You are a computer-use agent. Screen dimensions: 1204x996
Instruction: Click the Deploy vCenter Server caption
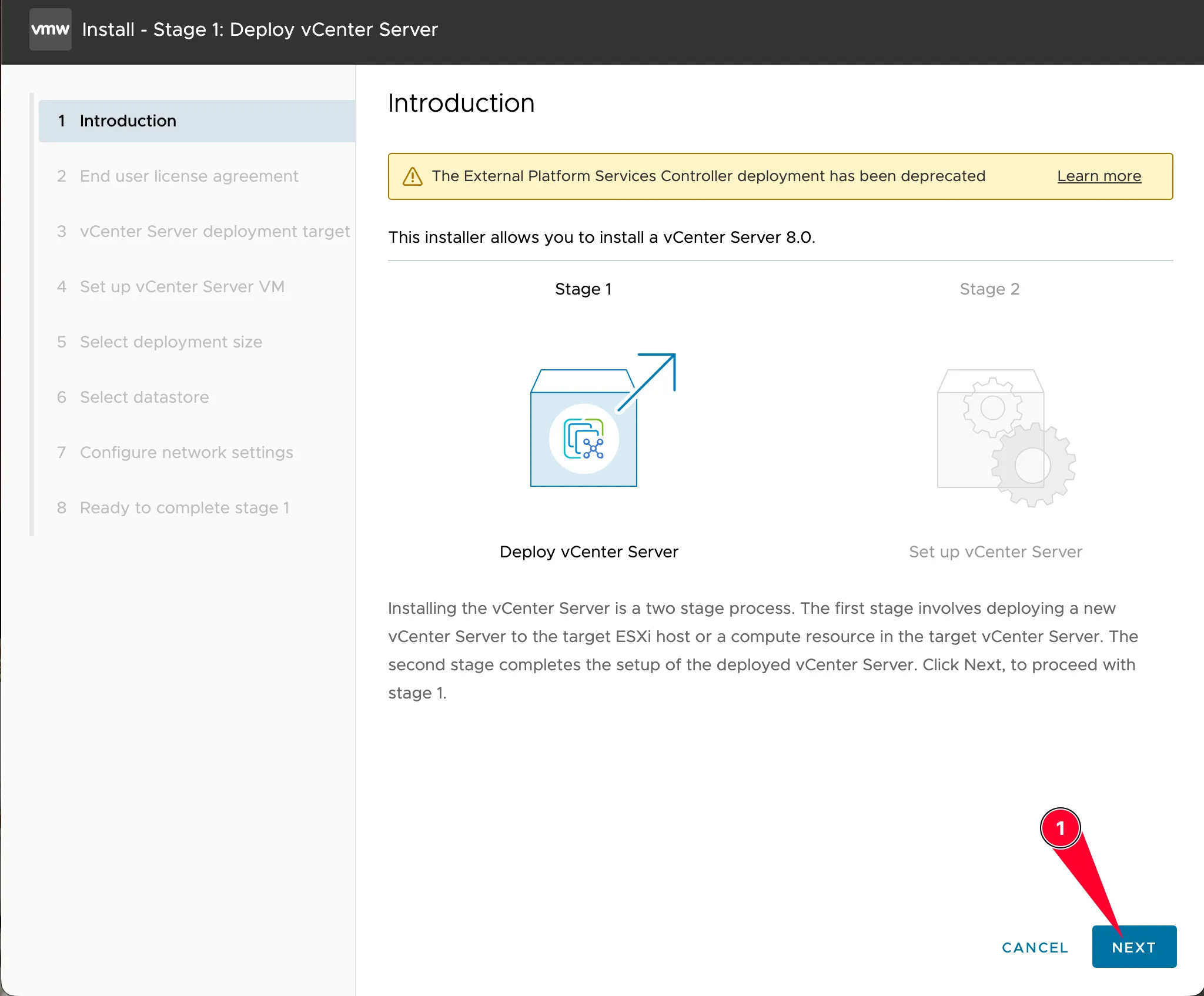tap(589, 552)
